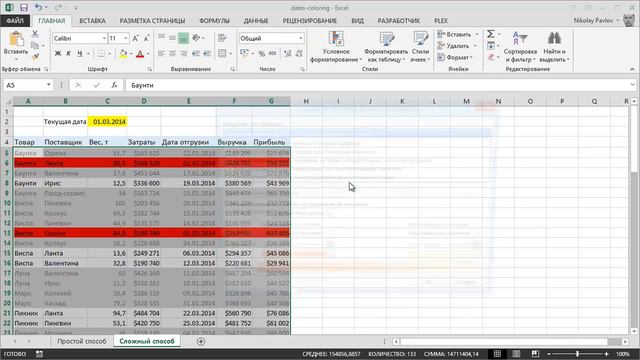Open Cell Styles (Стили ячеек)

click(x=420, y=47)
